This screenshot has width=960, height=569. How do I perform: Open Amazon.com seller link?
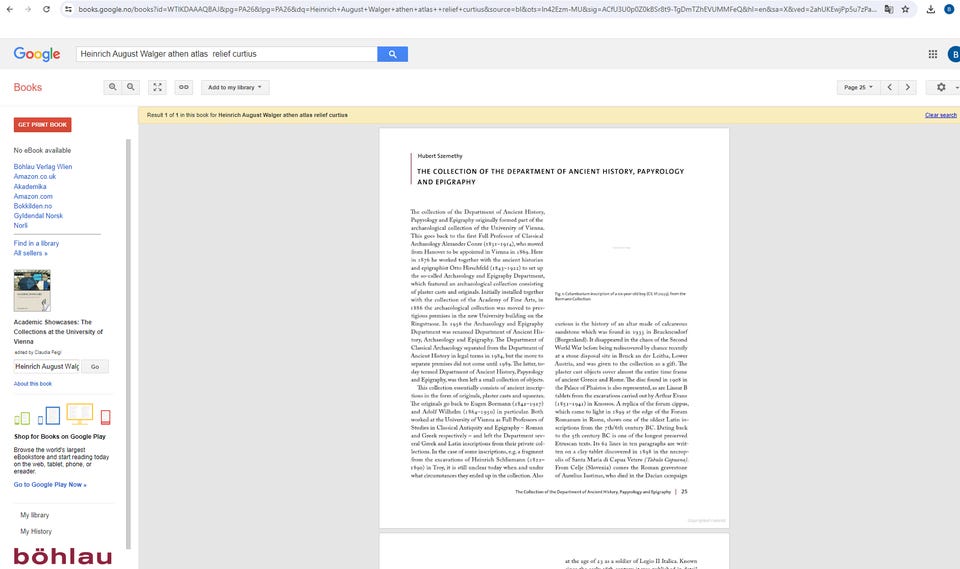click(x=33, y=196)
